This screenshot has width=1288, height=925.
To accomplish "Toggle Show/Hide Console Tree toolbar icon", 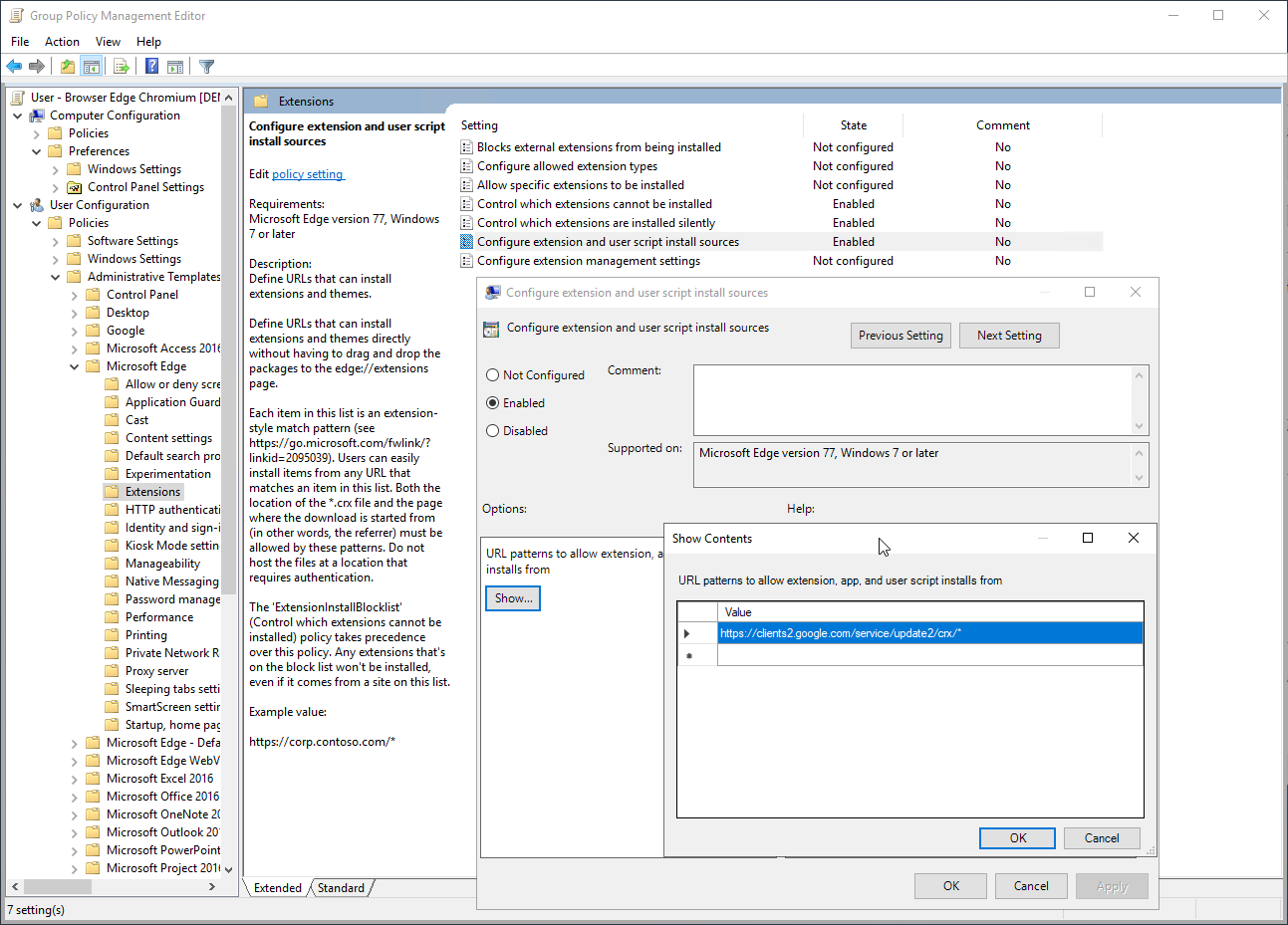I will coord(92,67).
